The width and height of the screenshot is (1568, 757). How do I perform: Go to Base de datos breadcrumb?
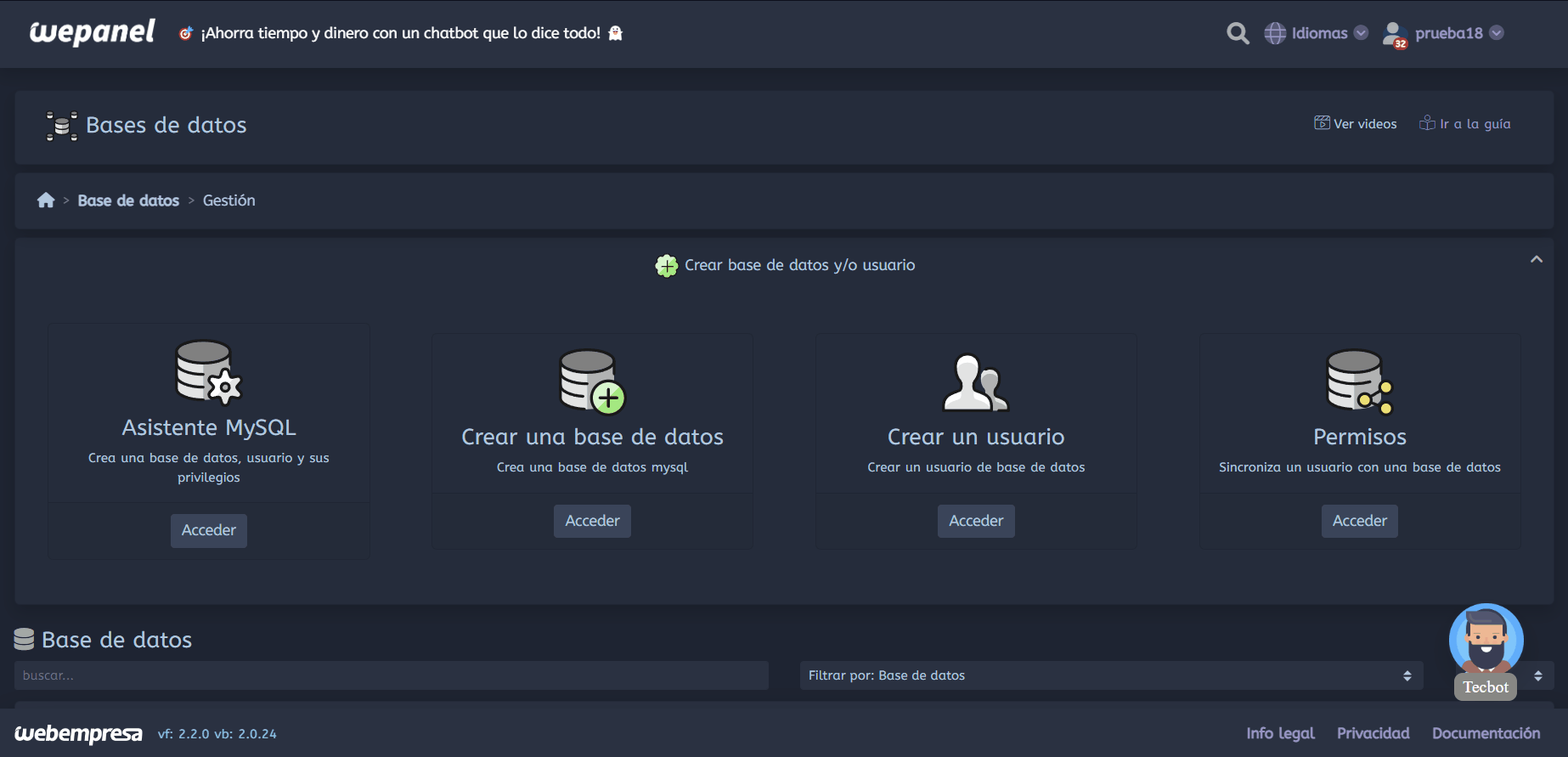click(128, 201)
